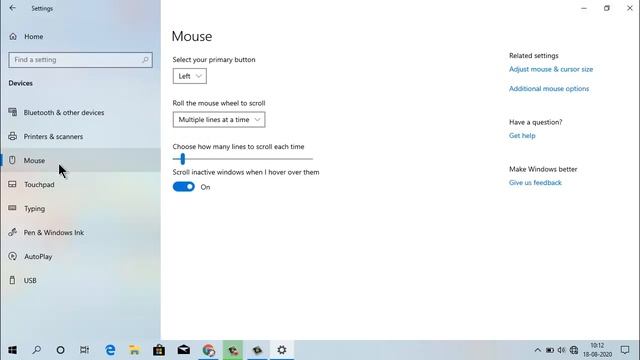Open the Multiple lines at a time dropdown

[x=219, y=120]
